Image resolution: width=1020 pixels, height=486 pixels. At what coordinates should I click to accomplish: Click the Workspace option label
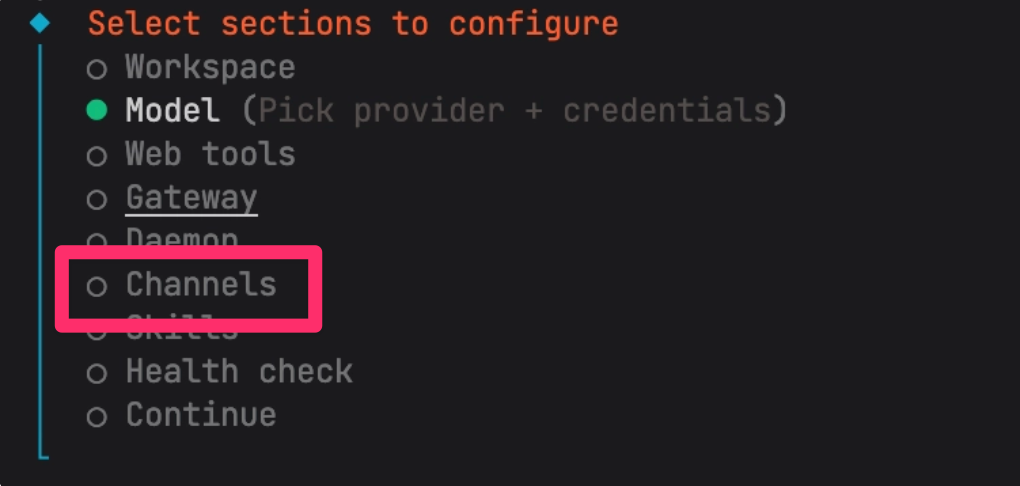(210, 68)
